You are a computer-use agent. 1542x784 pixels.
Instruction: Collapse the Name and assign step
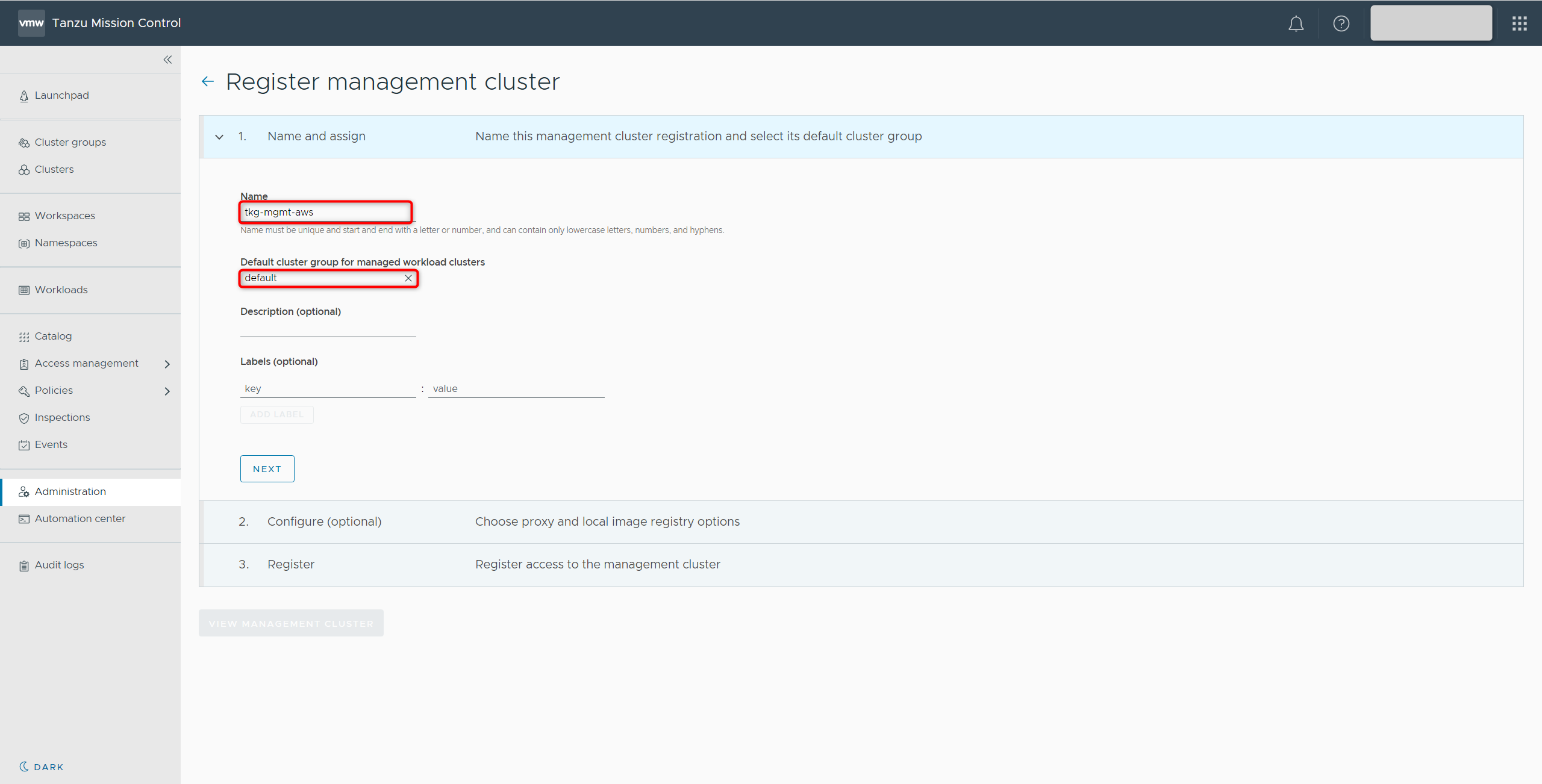pos(219,137)
